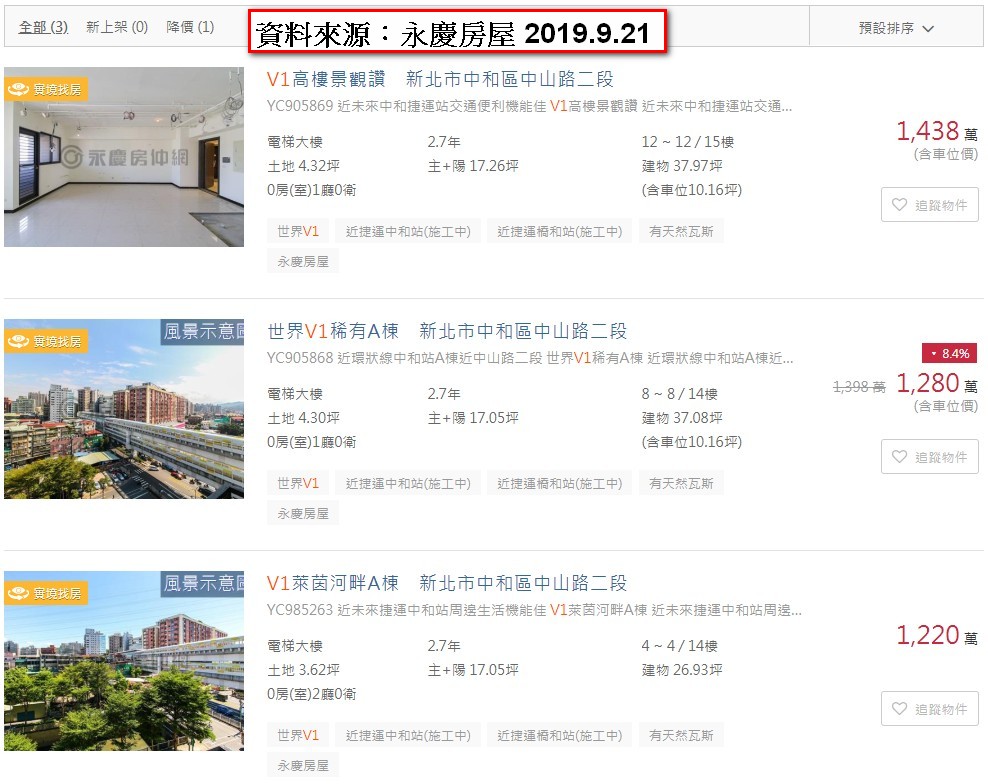Click 追蹤物件 for the 1,280萬 listing
The image size is (988, 784).
click(929, 457)
